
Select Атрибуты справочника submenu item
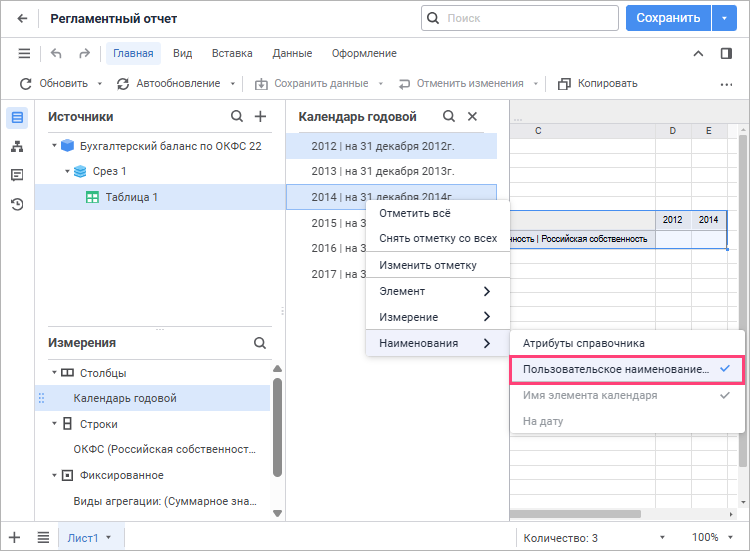pos(627,343)
